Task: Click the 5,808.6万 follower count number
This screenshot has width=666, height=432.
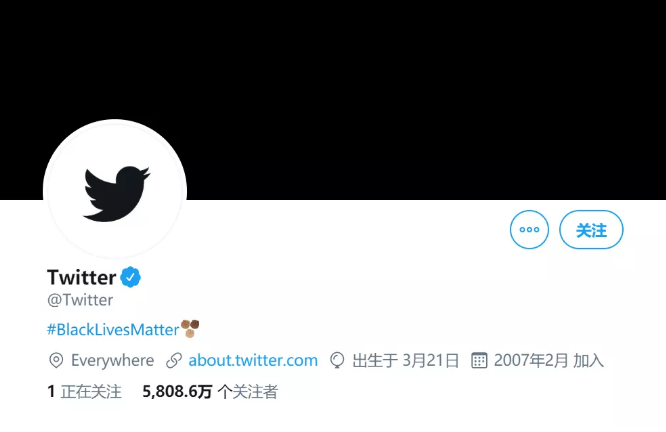Action: click(x=177, y=392)
